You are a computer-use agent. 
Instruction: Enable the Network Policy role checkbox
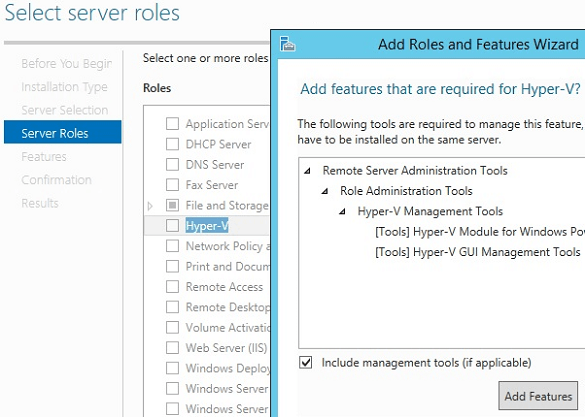click(172, 246)
